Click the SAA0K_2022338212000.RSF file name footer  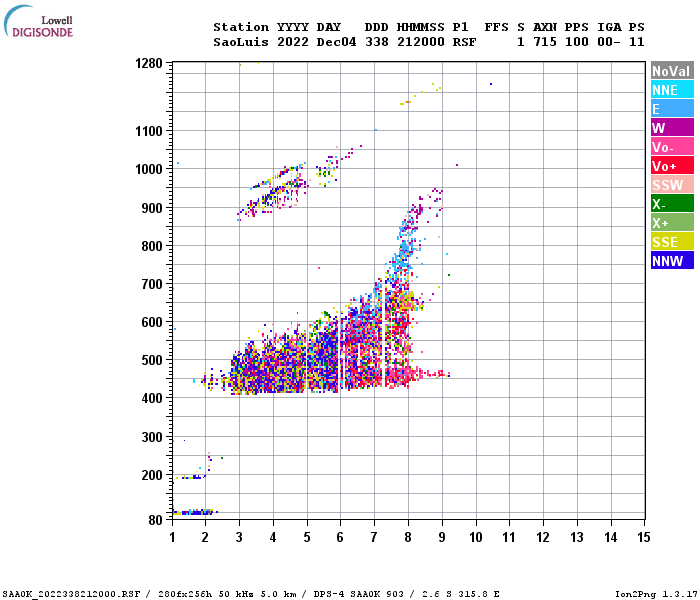pyautogui.click(x=71, y=594)
